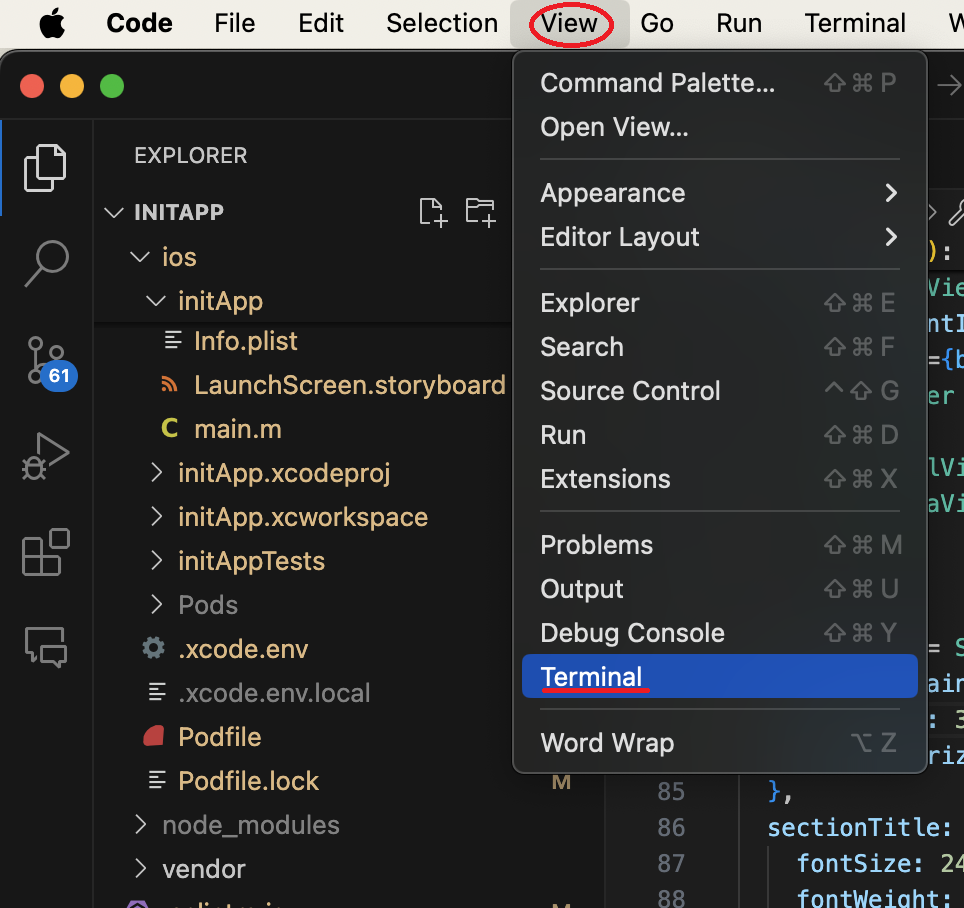Choose Output in the View menu
The image size is (964, 908).
[x=719, y=589]
